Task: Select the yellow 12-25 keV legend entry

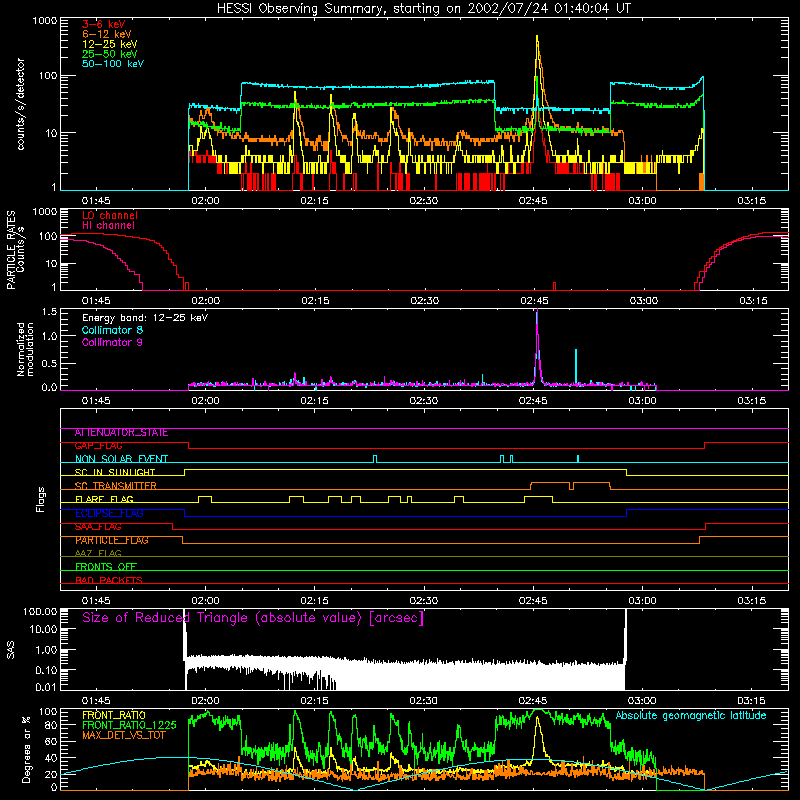Action: coord(110,44)
